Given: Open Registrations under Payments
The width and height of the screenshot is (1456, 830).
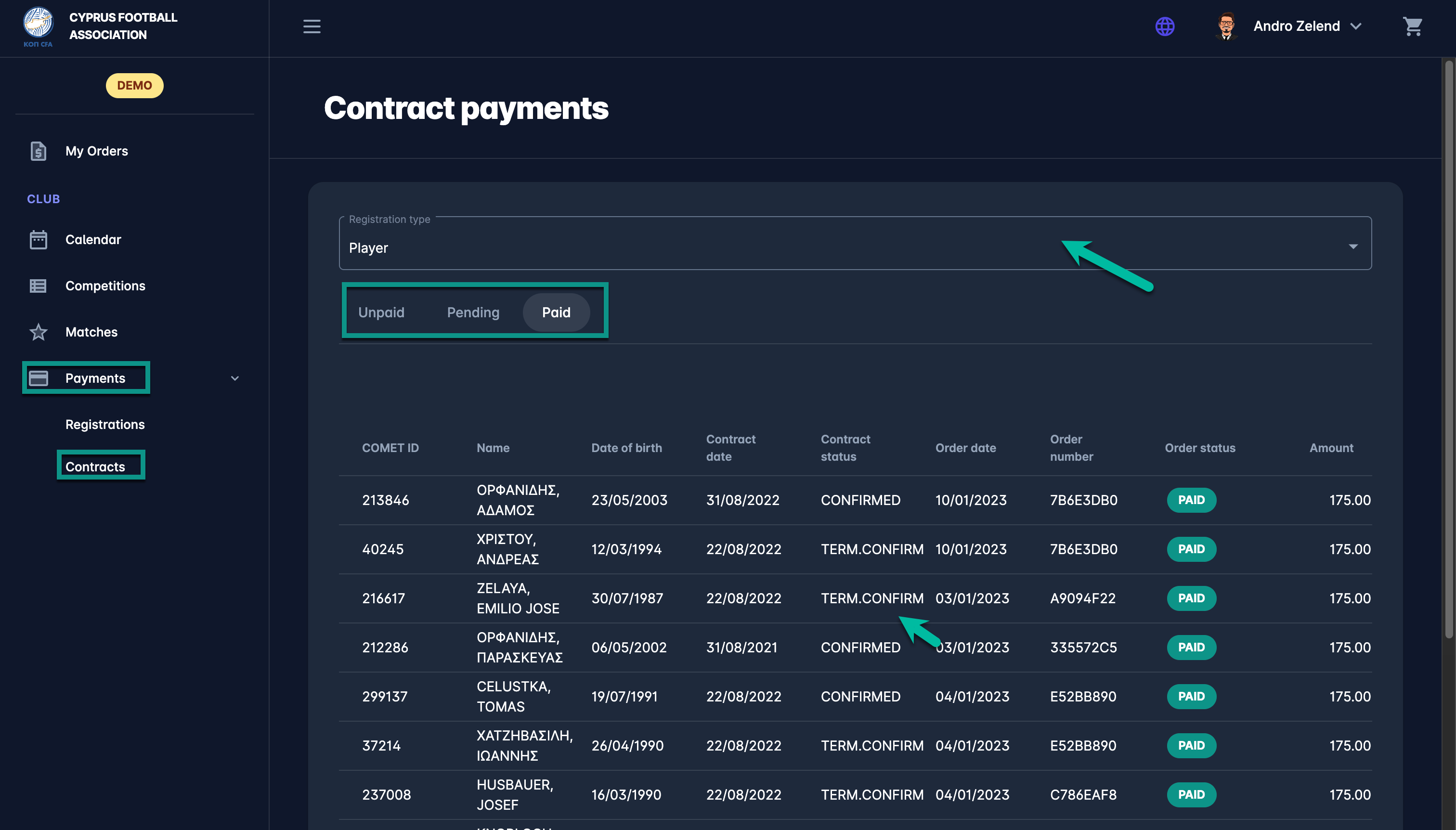Looking at the screenshot, I should (x=105, y=424).
